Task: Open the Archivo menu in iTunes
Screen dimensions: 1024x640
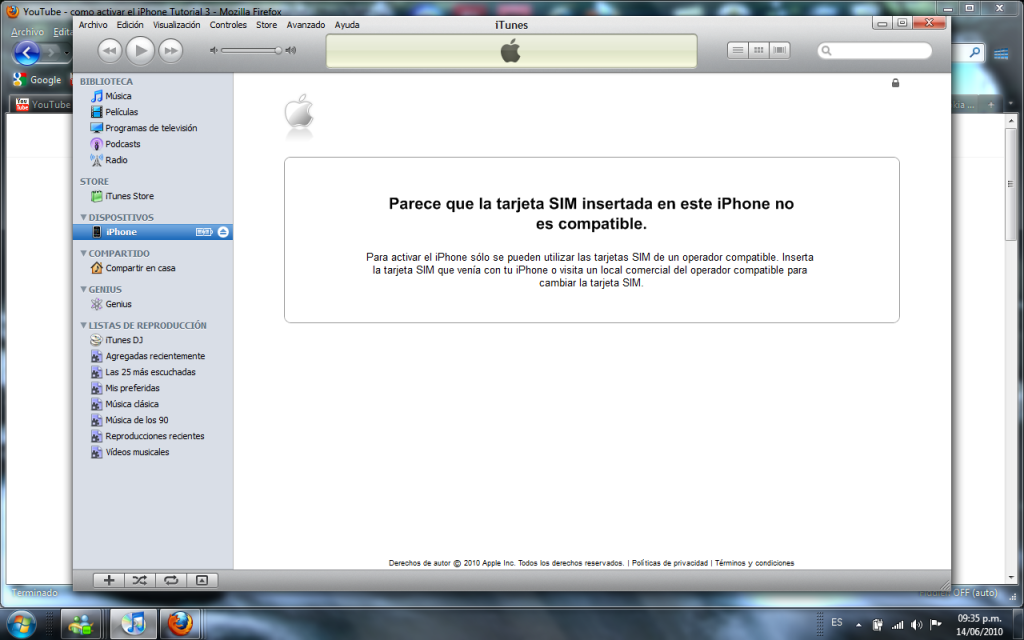Action: pyautogui.click(x=93, y=25)
